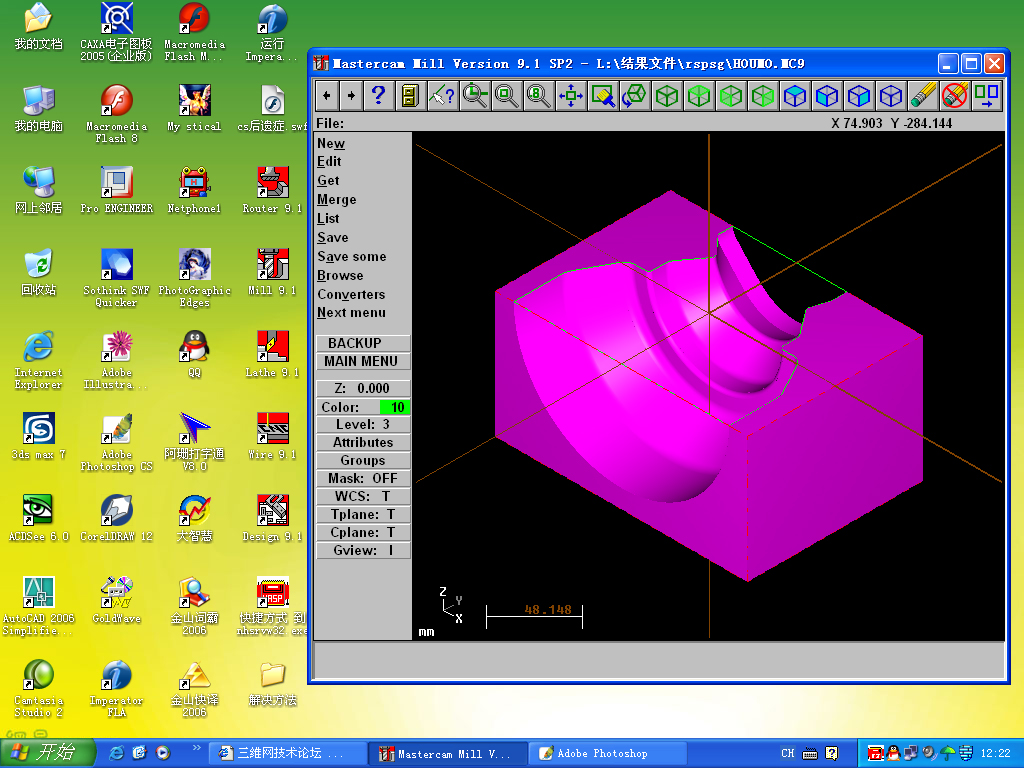The width and height of the screenshot is (1024, 768).
Task: Return to MAIN MENU
Action: coord(363,361)
